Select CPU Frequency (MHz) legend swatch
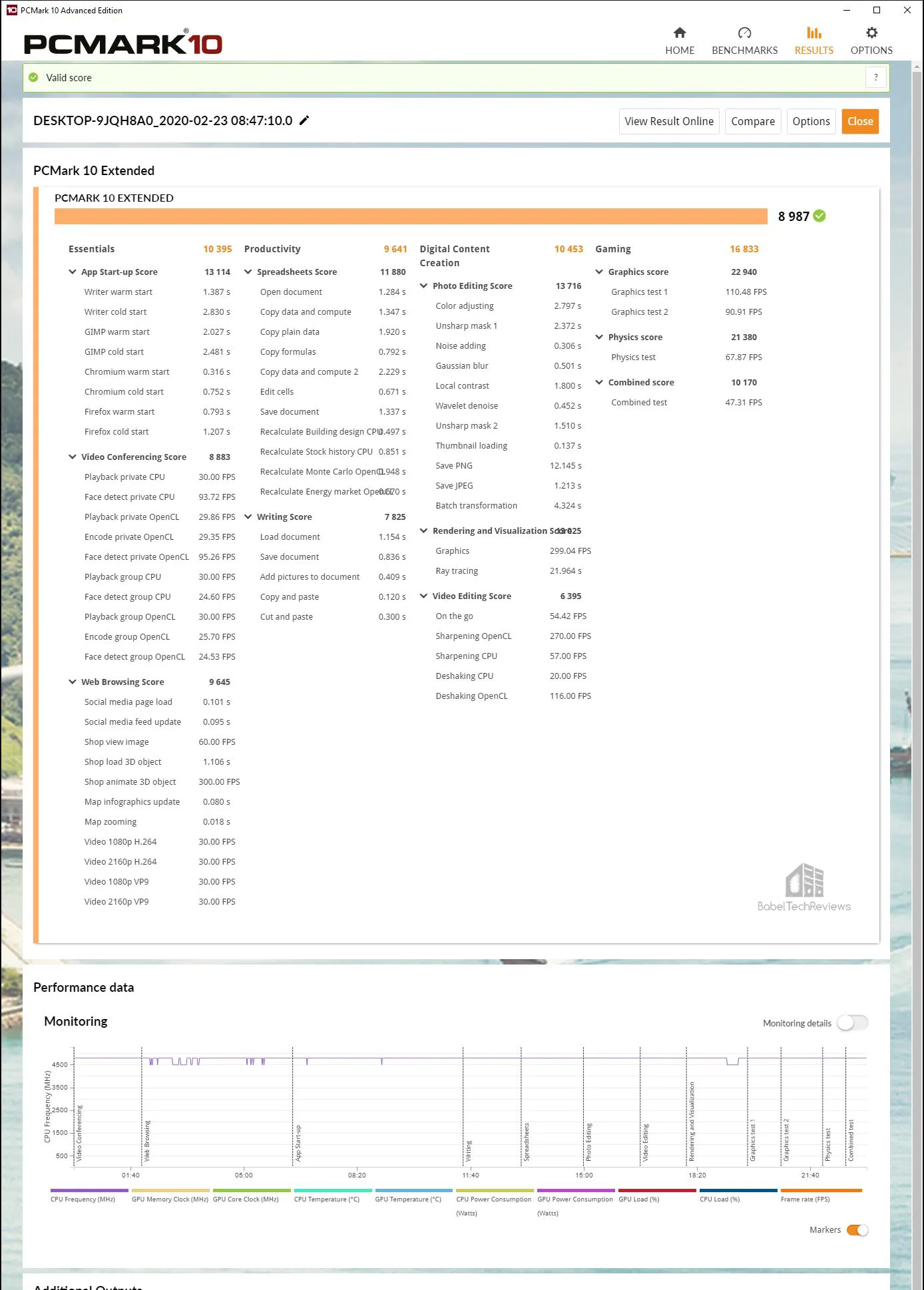Viewport: 924px width, 1290px height. pos(89,1190)
